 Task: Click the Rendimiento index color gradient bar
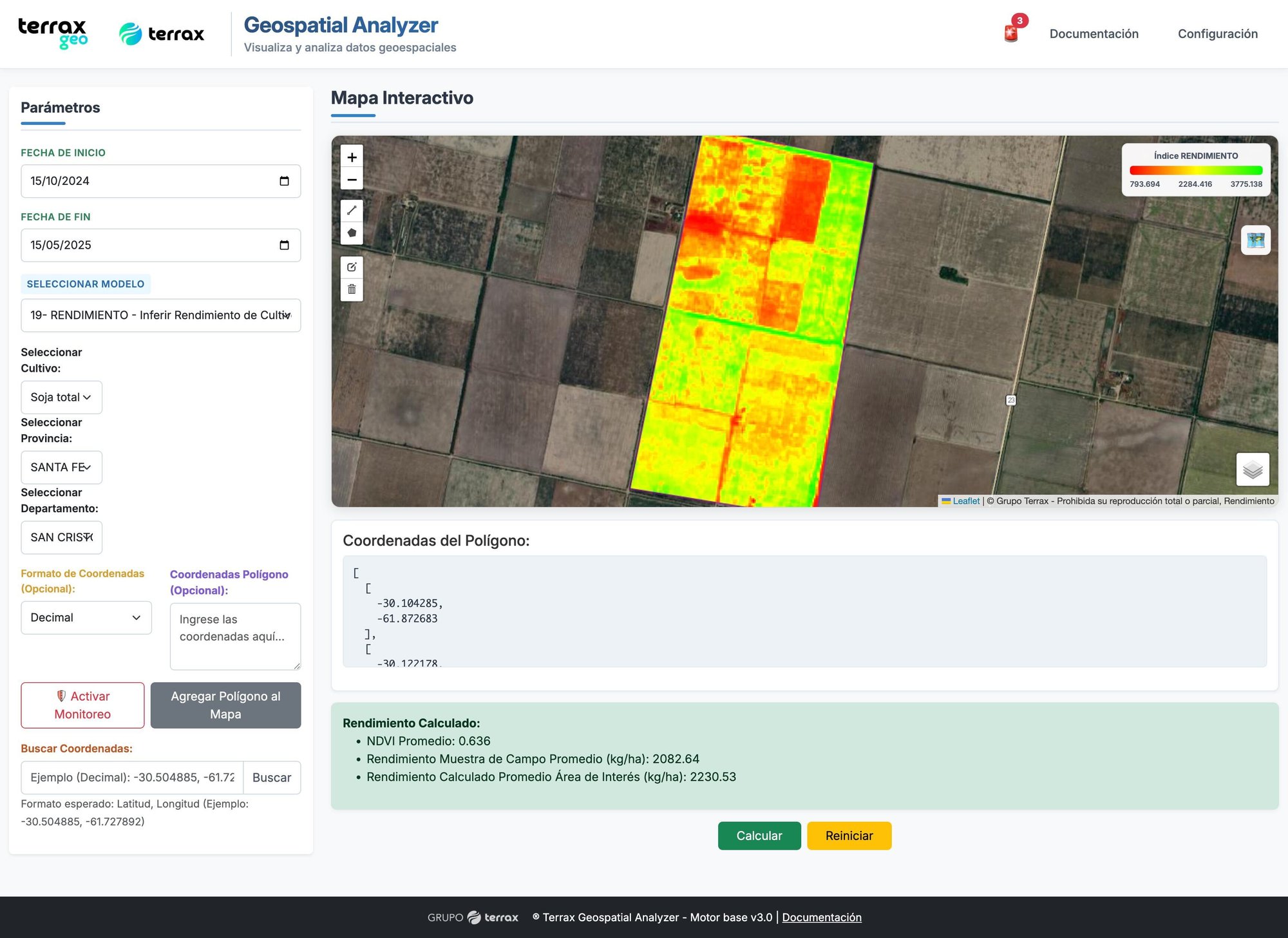[x=1195, y=171]
